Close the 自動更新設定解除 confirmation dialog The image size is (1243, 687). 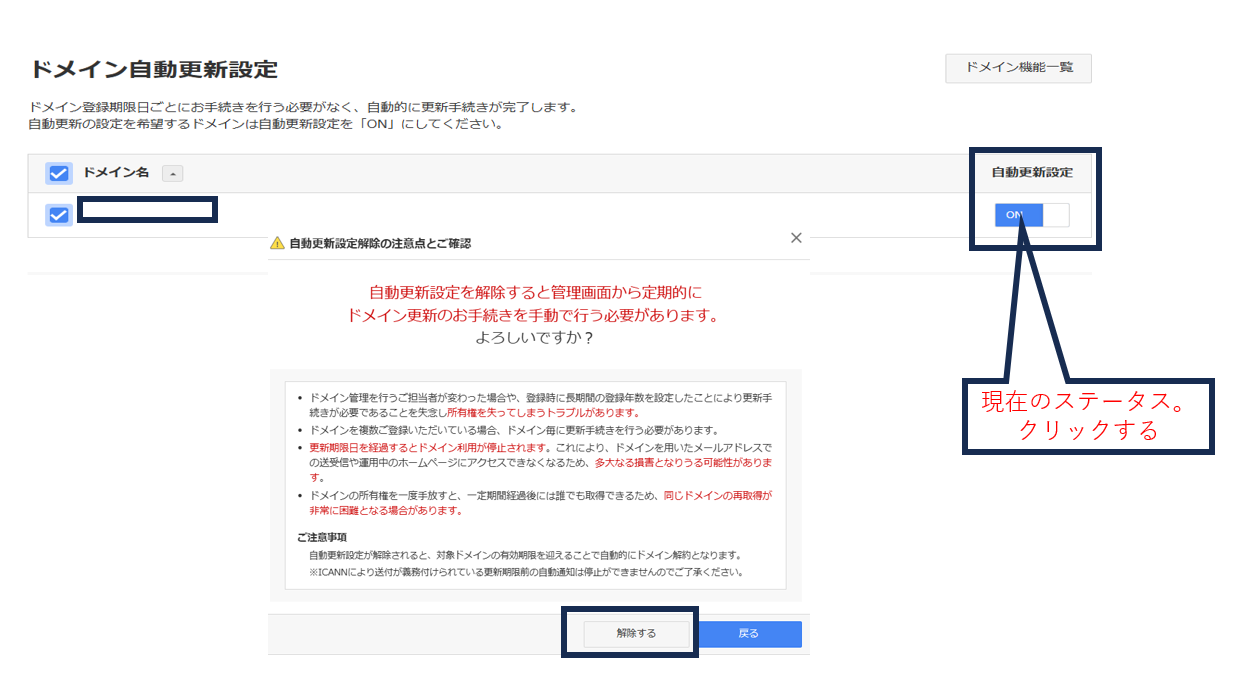click(x=795, y=238)
